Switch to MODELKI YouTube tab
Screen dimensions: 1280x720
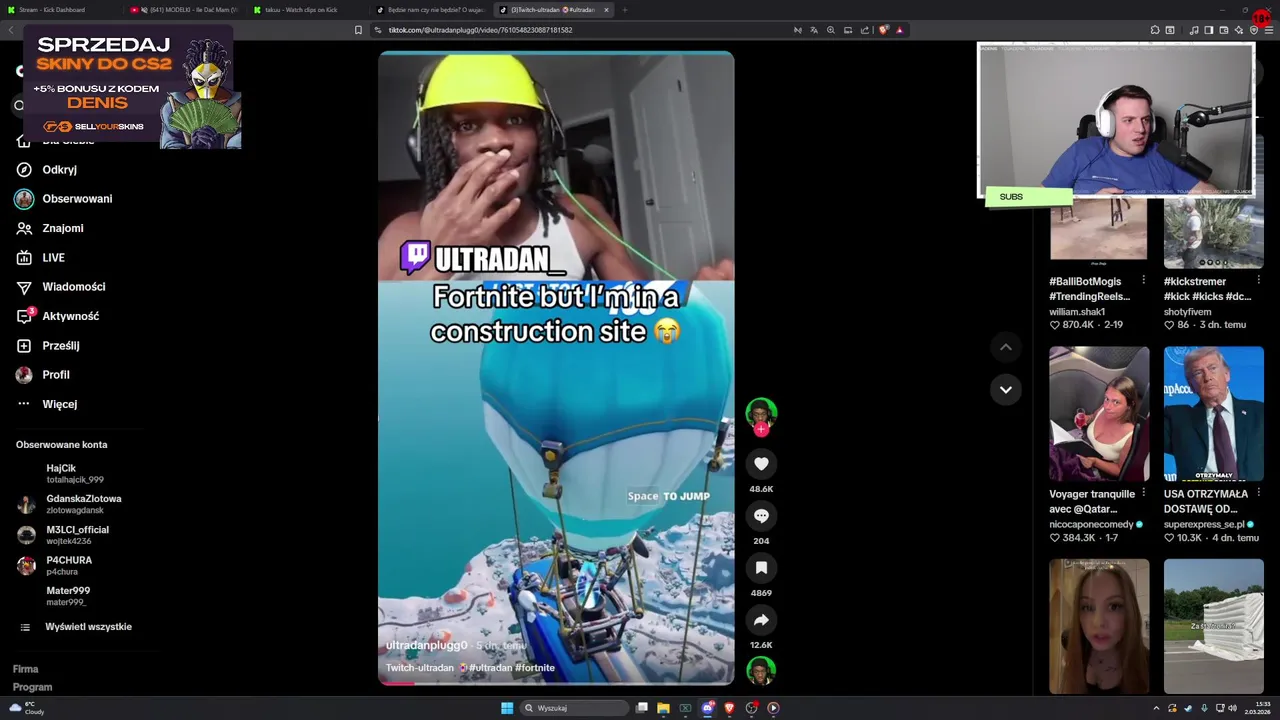[183, 10]
